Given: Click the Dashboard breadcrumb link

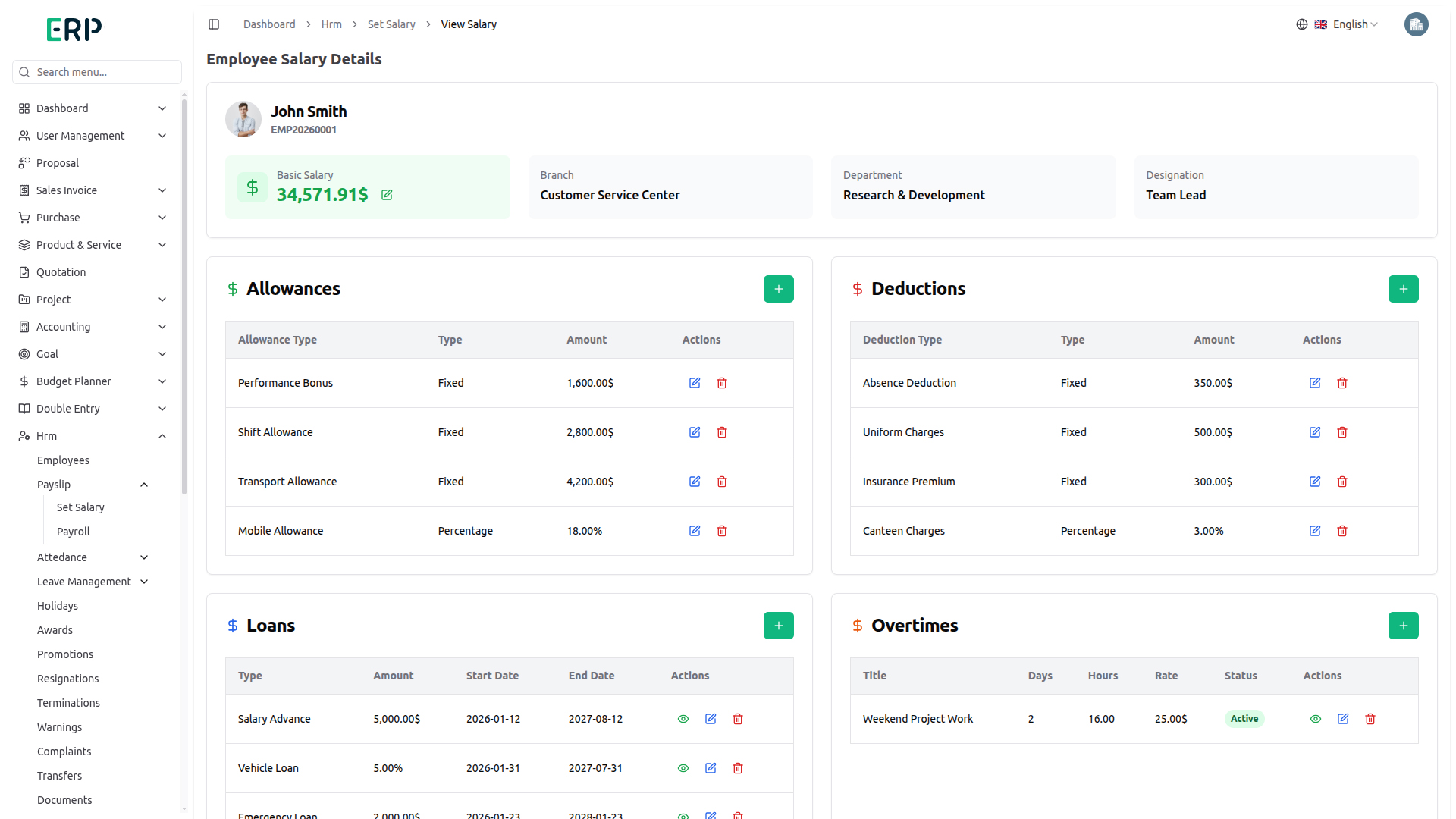Looking at the screenshot, I should 269,24.
